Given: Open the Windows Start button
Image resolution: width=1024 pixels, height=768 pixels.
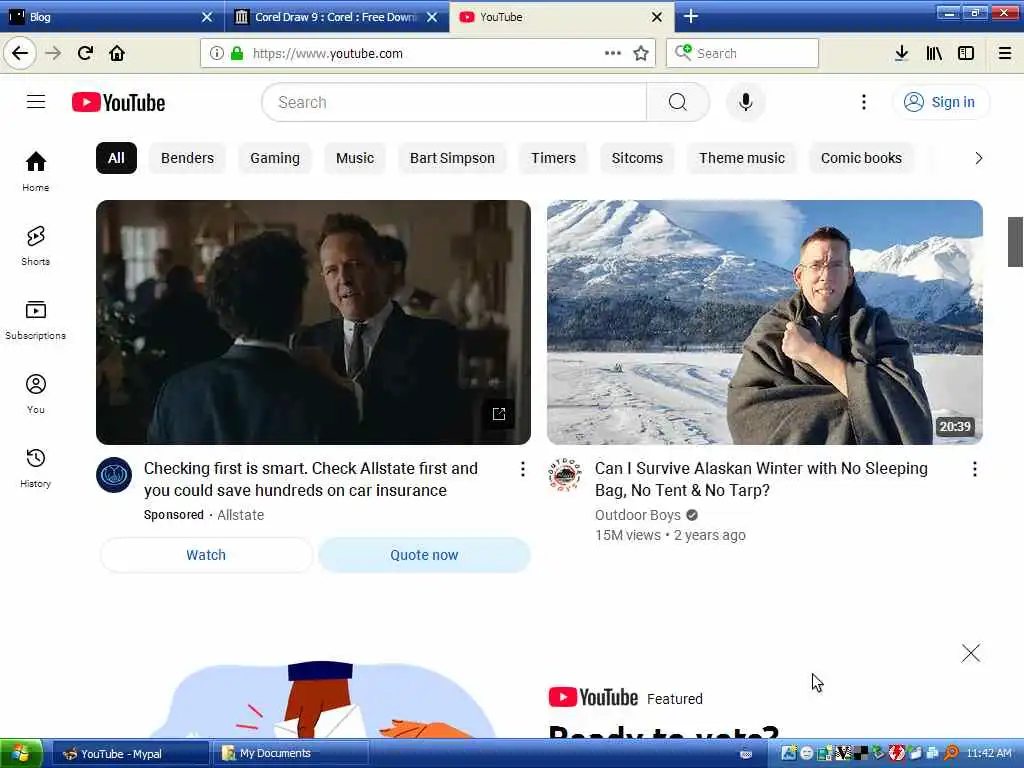Looking at the screenshot, I should (21, 754).
